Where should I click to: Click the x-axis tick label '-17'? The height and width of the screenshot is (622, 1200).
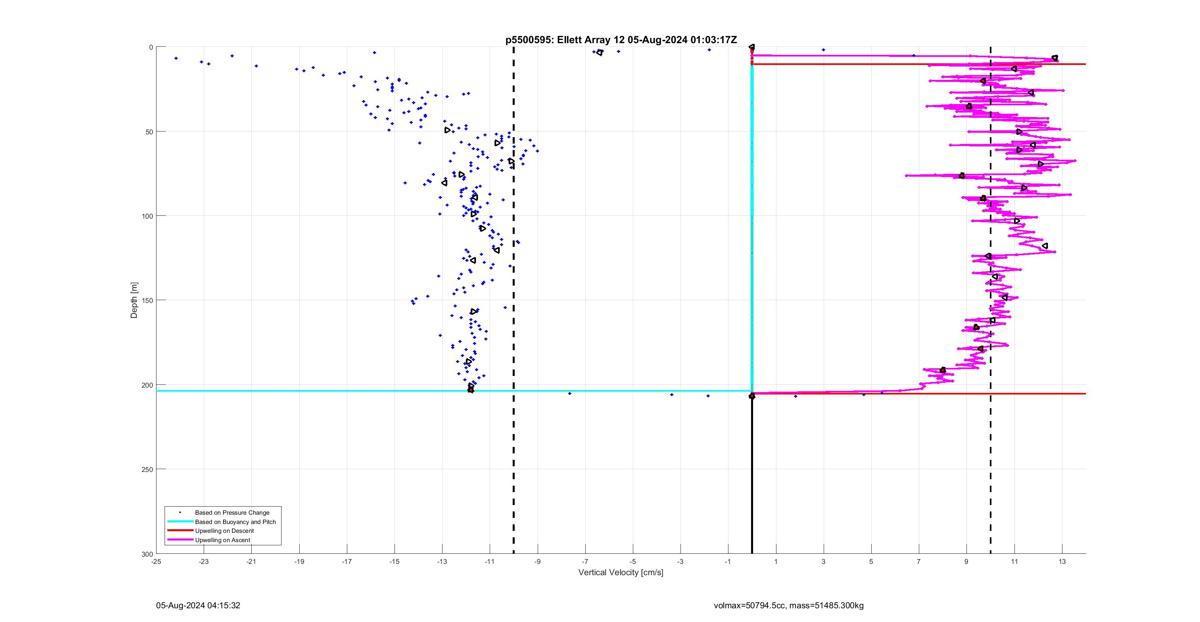(347, 562)
